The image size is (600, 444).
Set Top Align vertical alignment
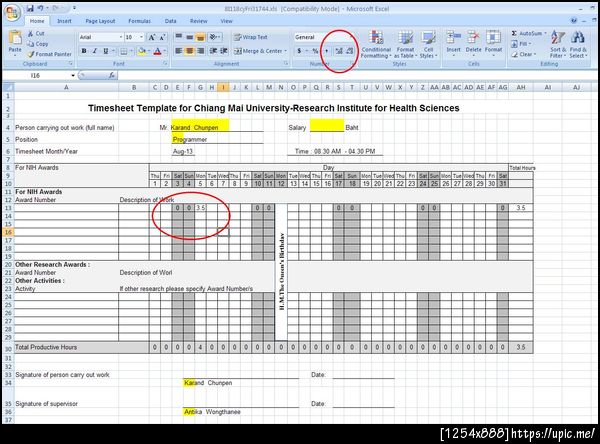coord(179,37)
